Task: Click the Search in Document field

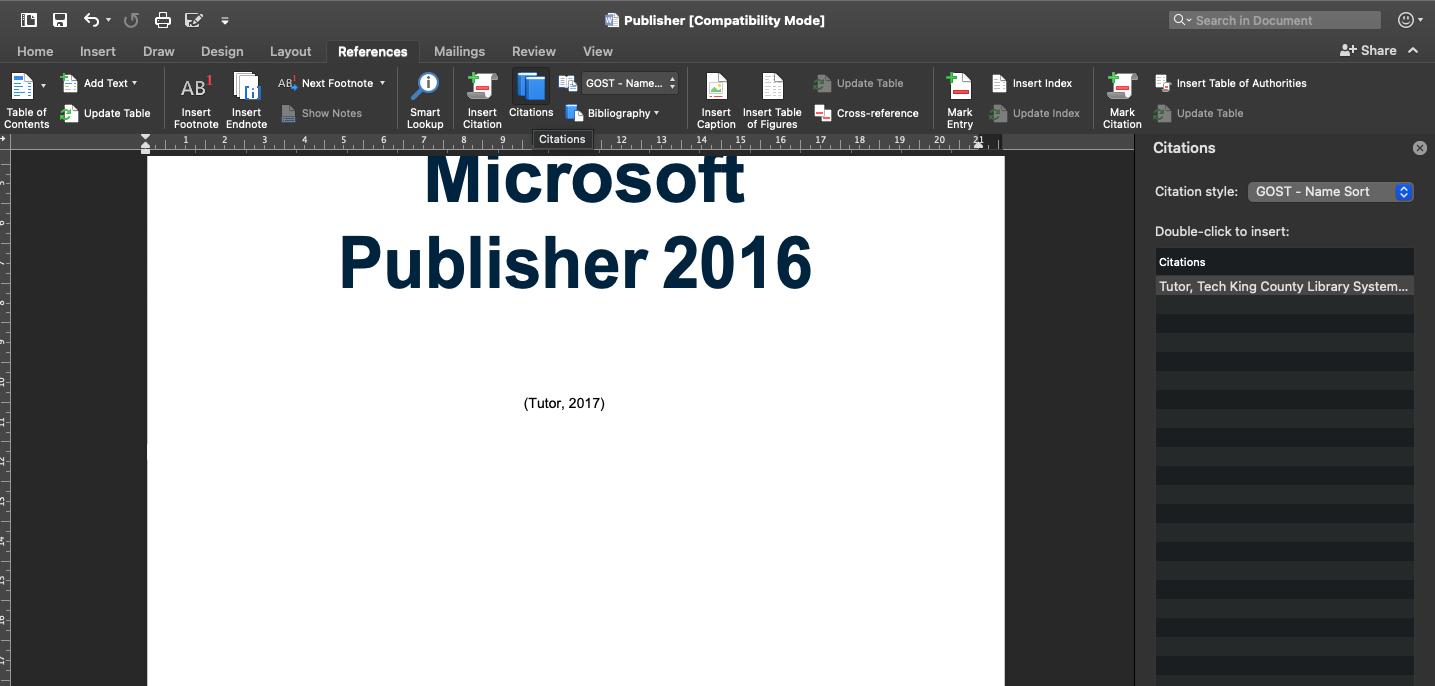Action: (x=1275, y=20)
